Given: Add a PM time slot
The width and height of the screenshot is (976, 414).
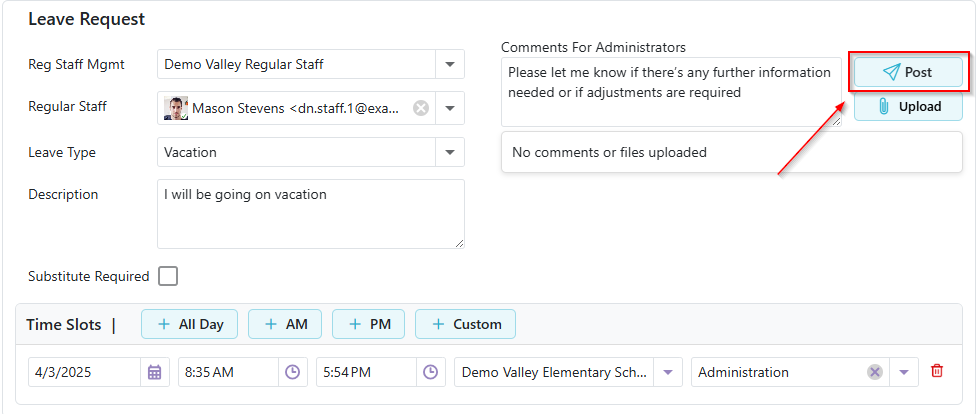Looking at the screenshot, I should coord(368,324).
